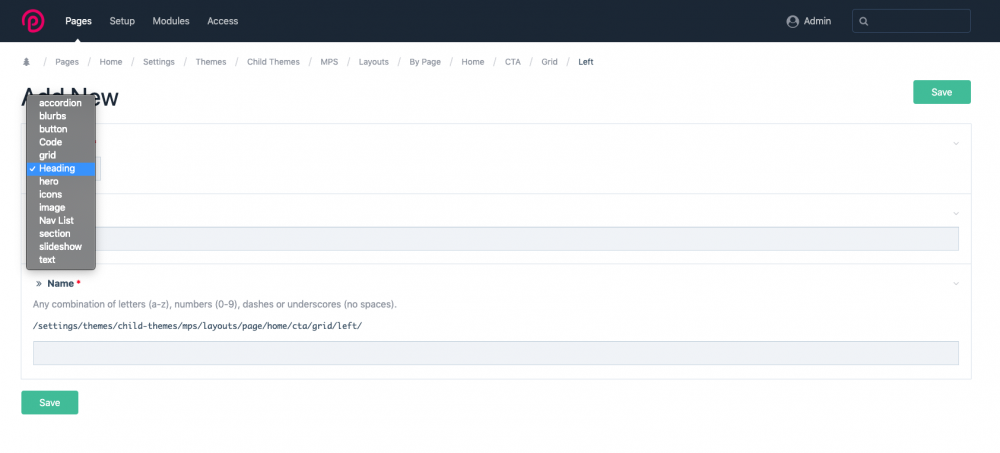Open Child Themes breadcrumb link
The height and width of the screenshot is (453, 1000).
[274, 62]
